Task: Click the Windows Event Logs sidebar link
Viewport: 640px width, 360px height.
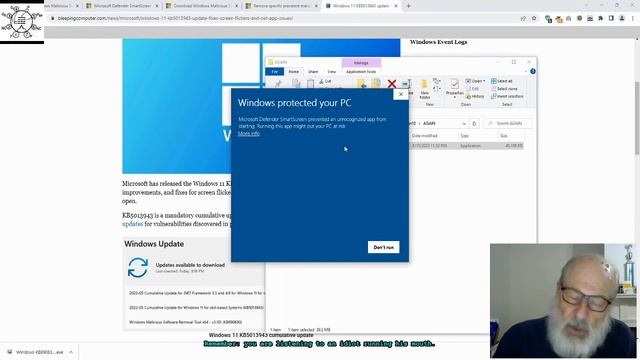Action: pos(438,42)
